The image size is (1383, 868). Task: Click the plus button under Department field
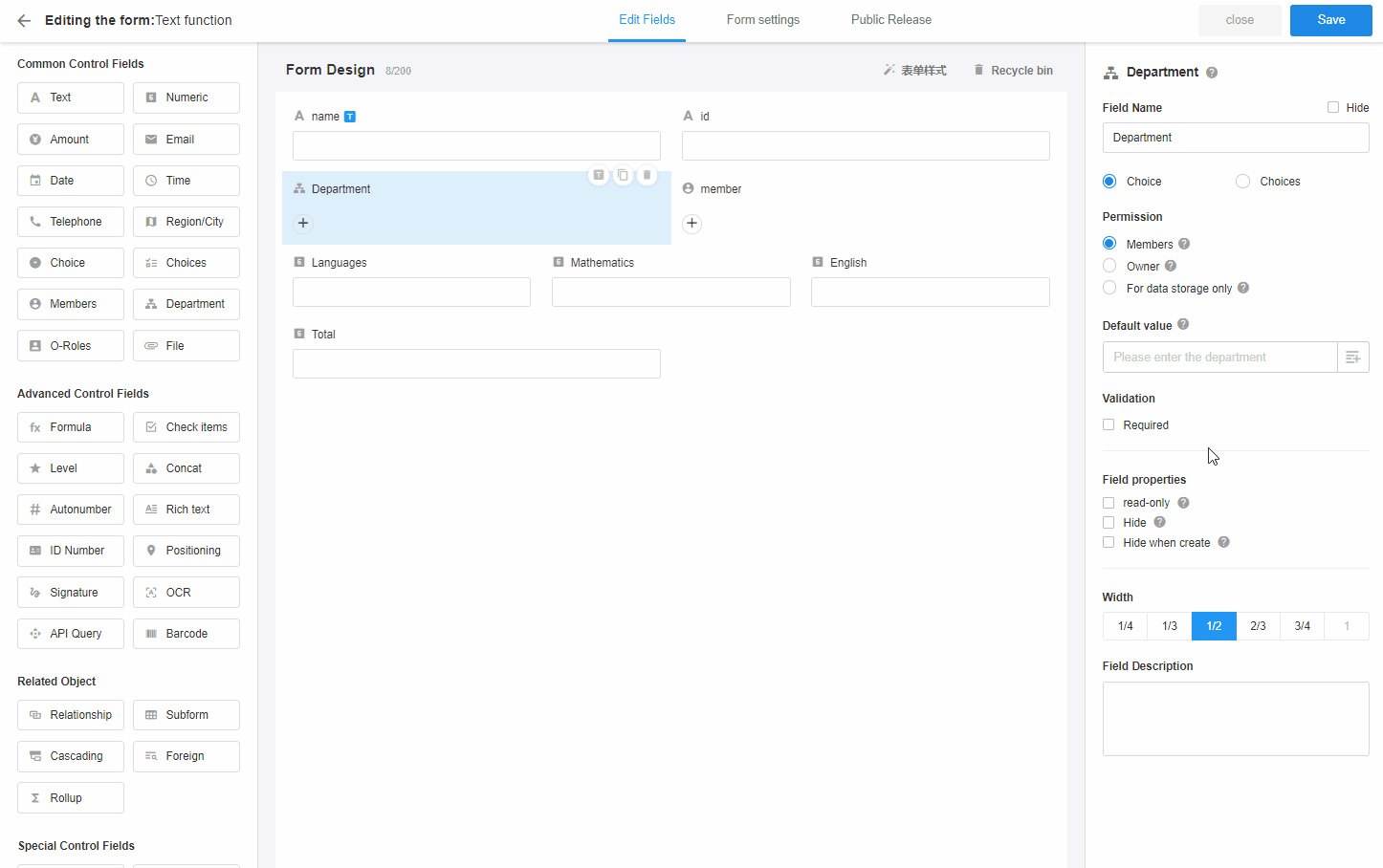(303, 224)
